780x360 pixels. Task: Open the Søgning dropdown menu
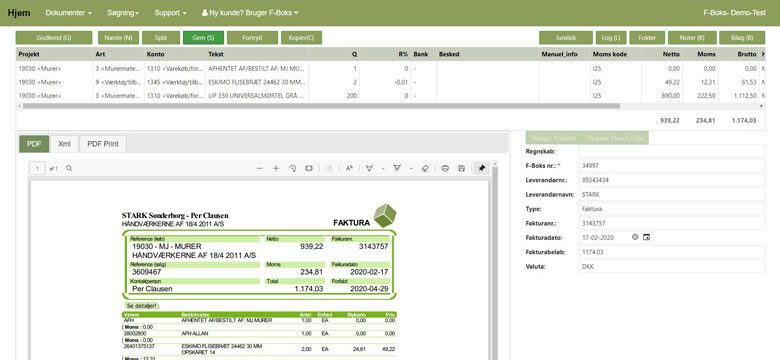(123, 13)
